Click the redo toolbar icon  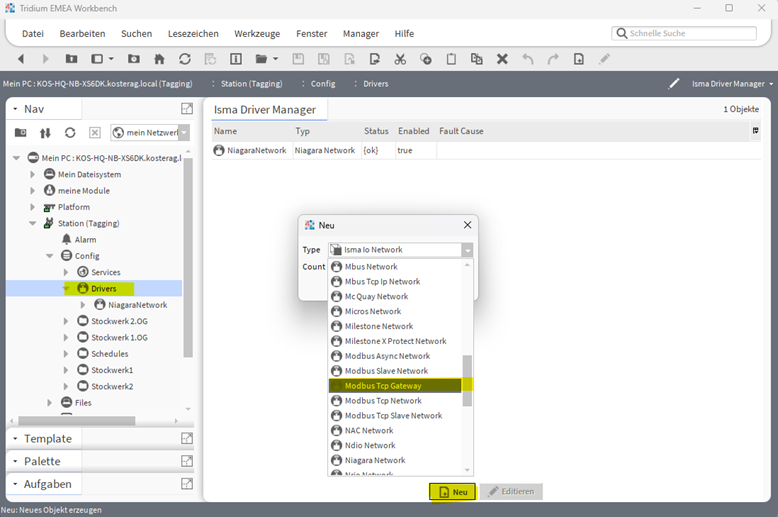coord(553,59)
